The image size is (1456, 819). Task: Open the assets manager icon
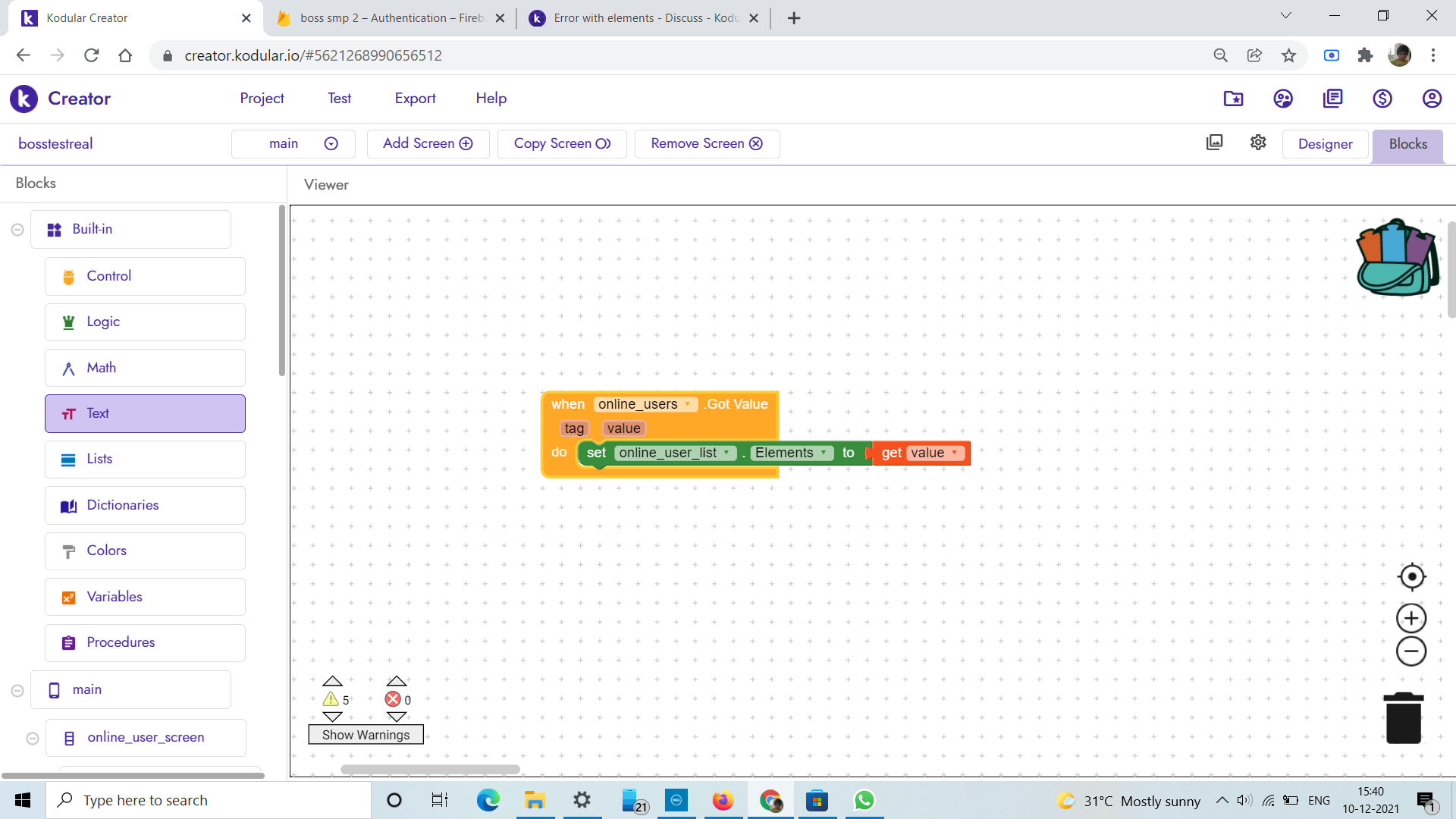(x=1215, y=143)
